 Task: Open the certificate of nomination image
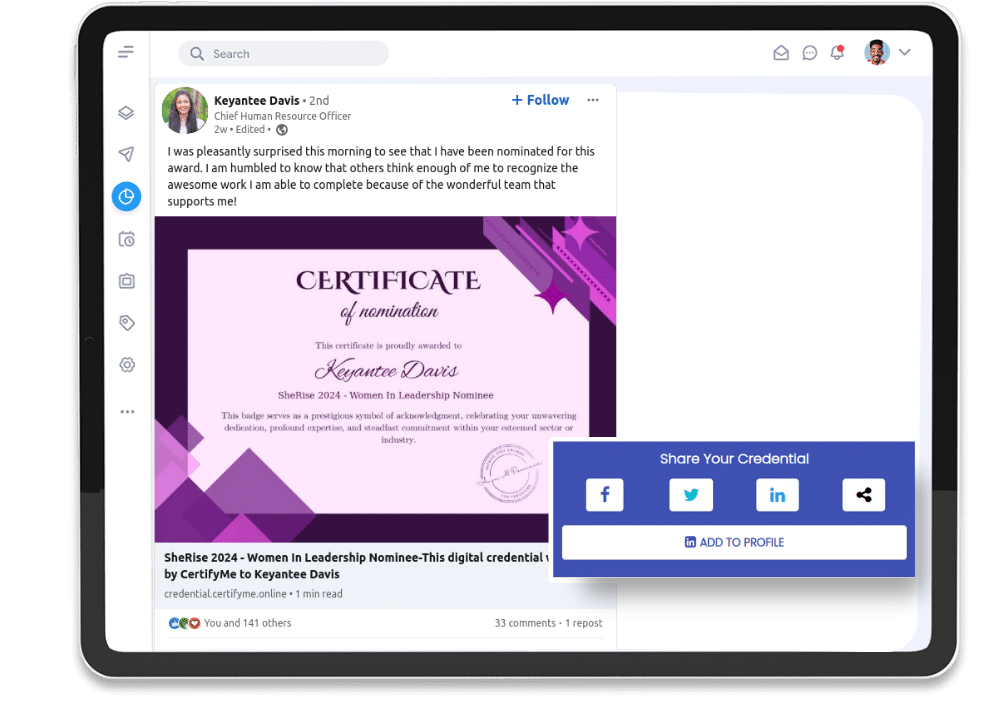point(385,379)
